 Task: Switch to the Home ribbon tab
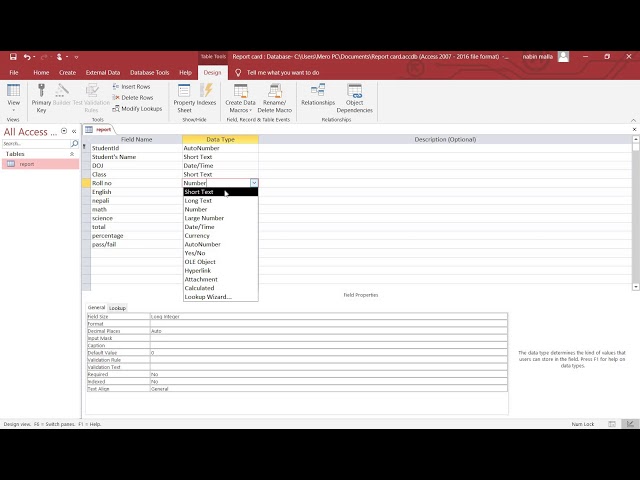tap(41, 73)
